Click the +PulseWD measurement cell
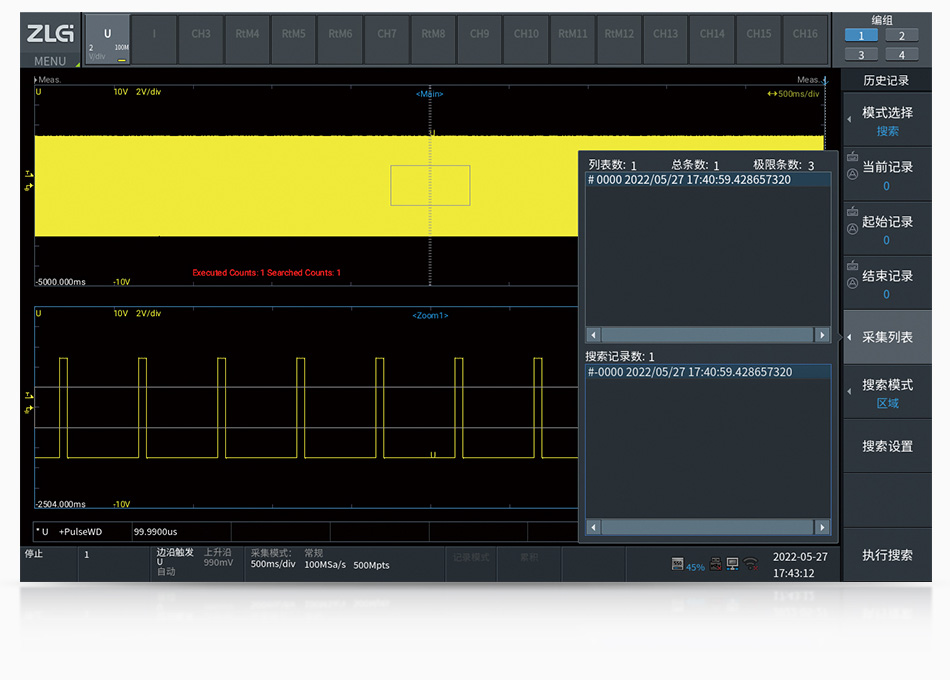This screenshot has height=680, width=950. click(x=81, y=532)
